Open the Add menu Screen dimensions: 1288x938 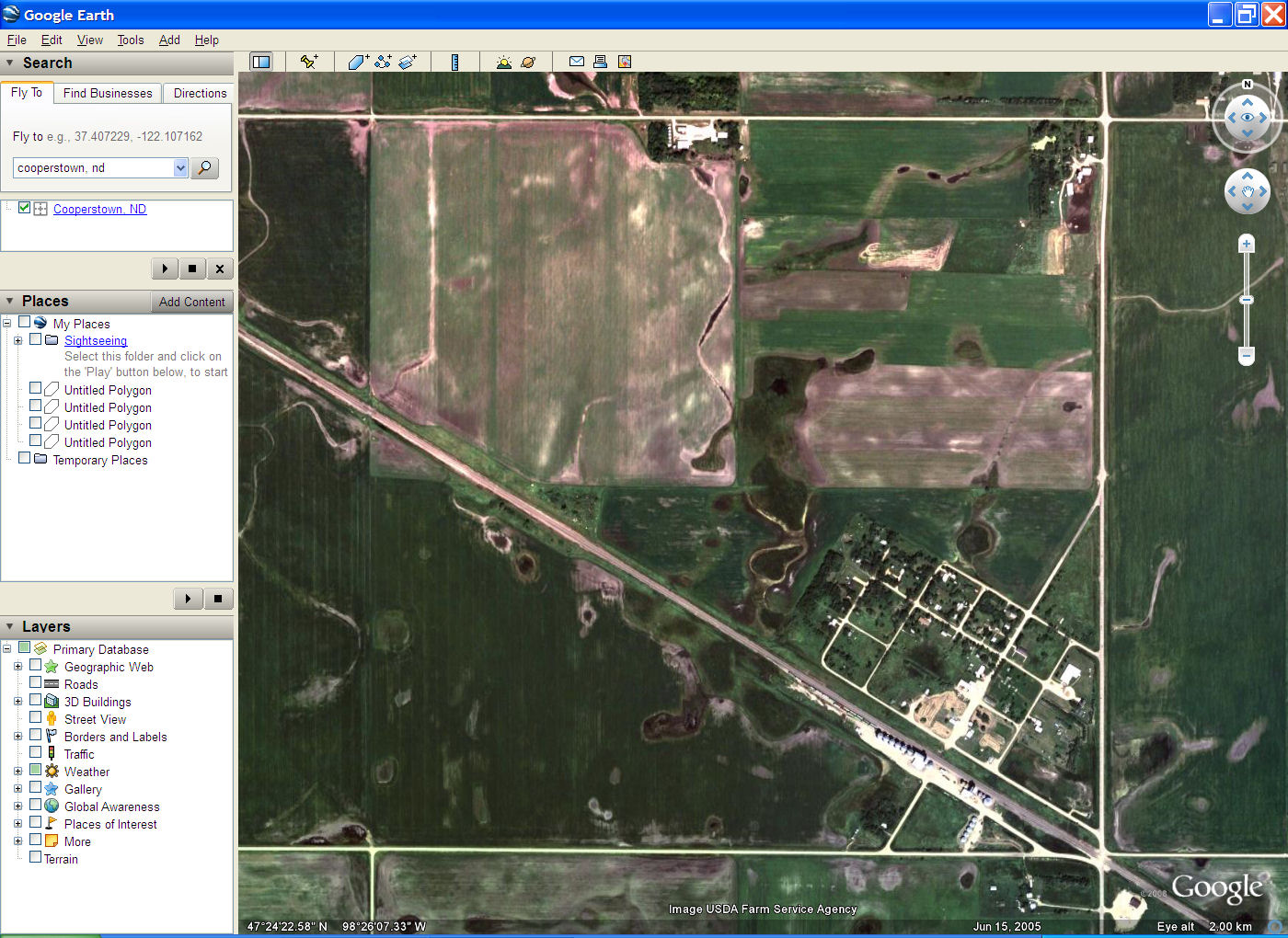tap(169, 40)
